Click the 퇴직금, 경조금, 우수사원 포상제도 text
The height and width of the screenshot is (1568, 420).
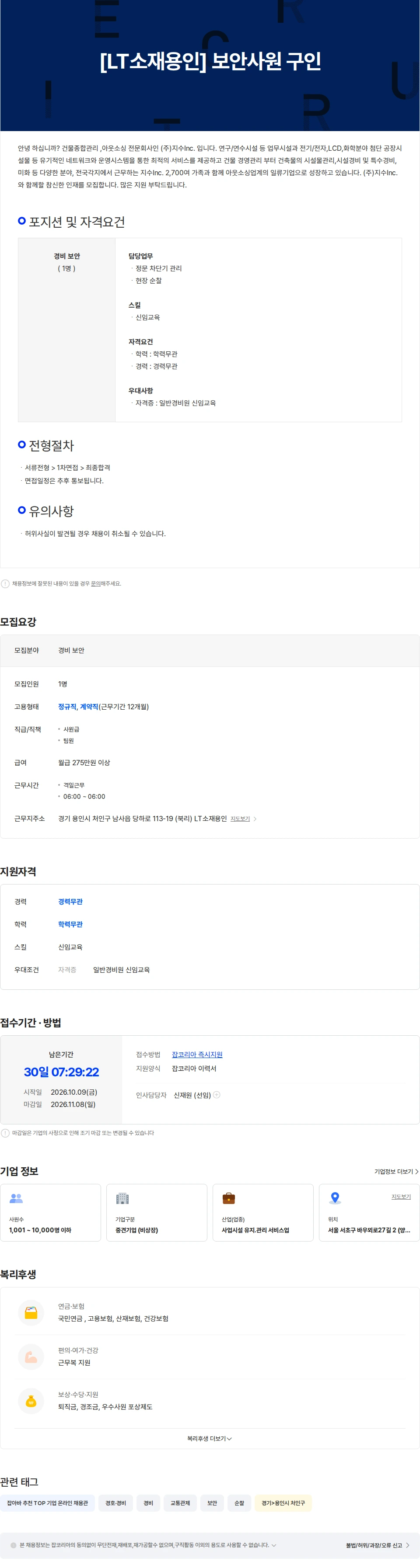(x=105, y=1407)
